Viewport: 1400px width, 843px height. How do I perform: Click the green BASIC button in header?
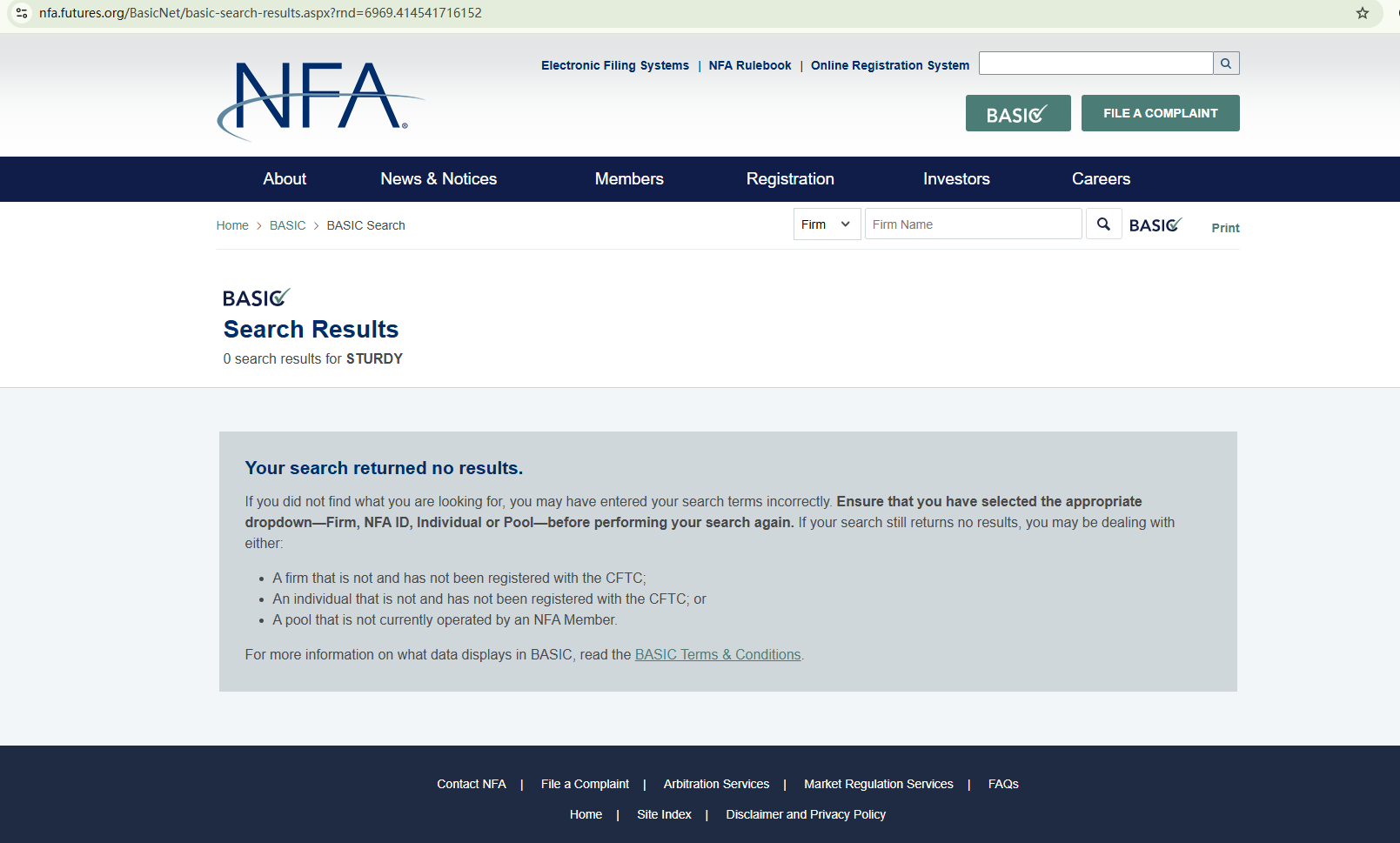tap(1018, 113)
